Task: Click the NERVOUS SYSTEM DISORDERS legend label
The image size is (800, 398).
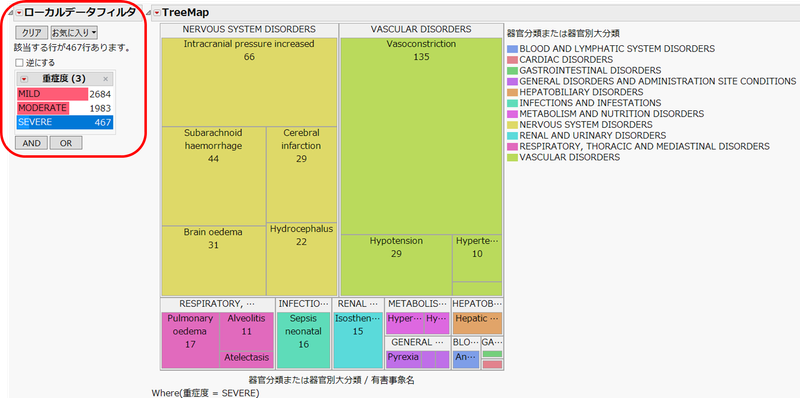Action: coord(586,125)
